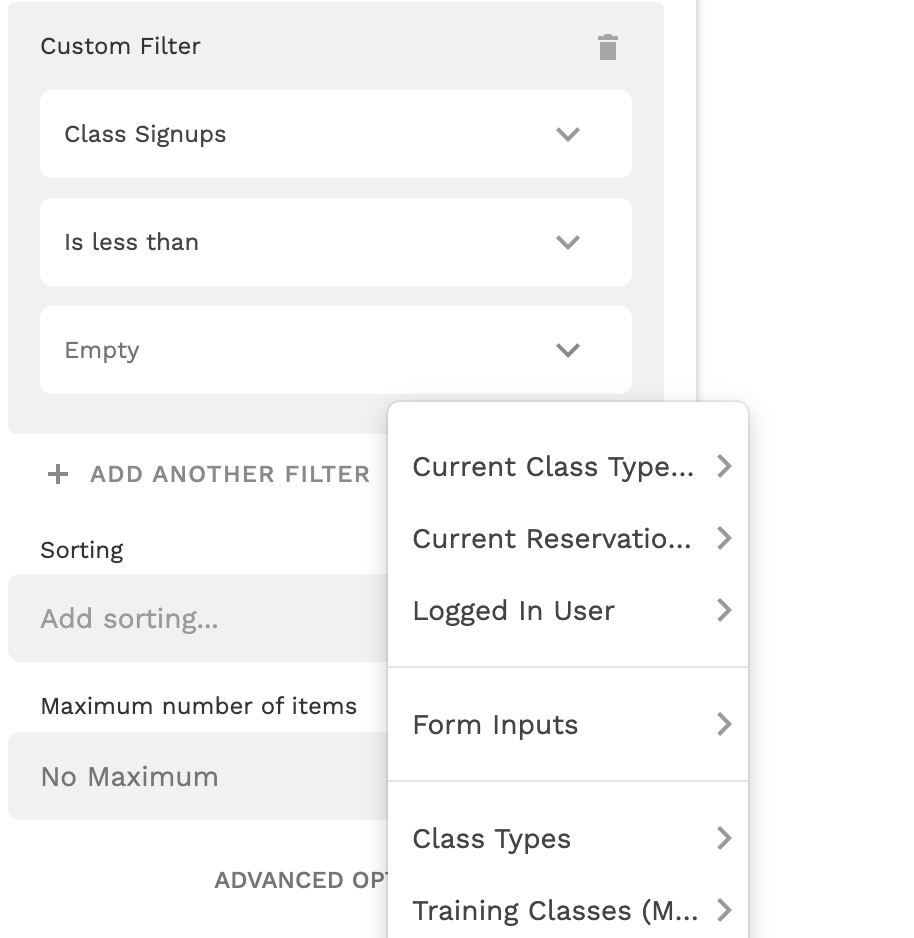Click ADD ANOTHER FILTER button

[230, 474]
